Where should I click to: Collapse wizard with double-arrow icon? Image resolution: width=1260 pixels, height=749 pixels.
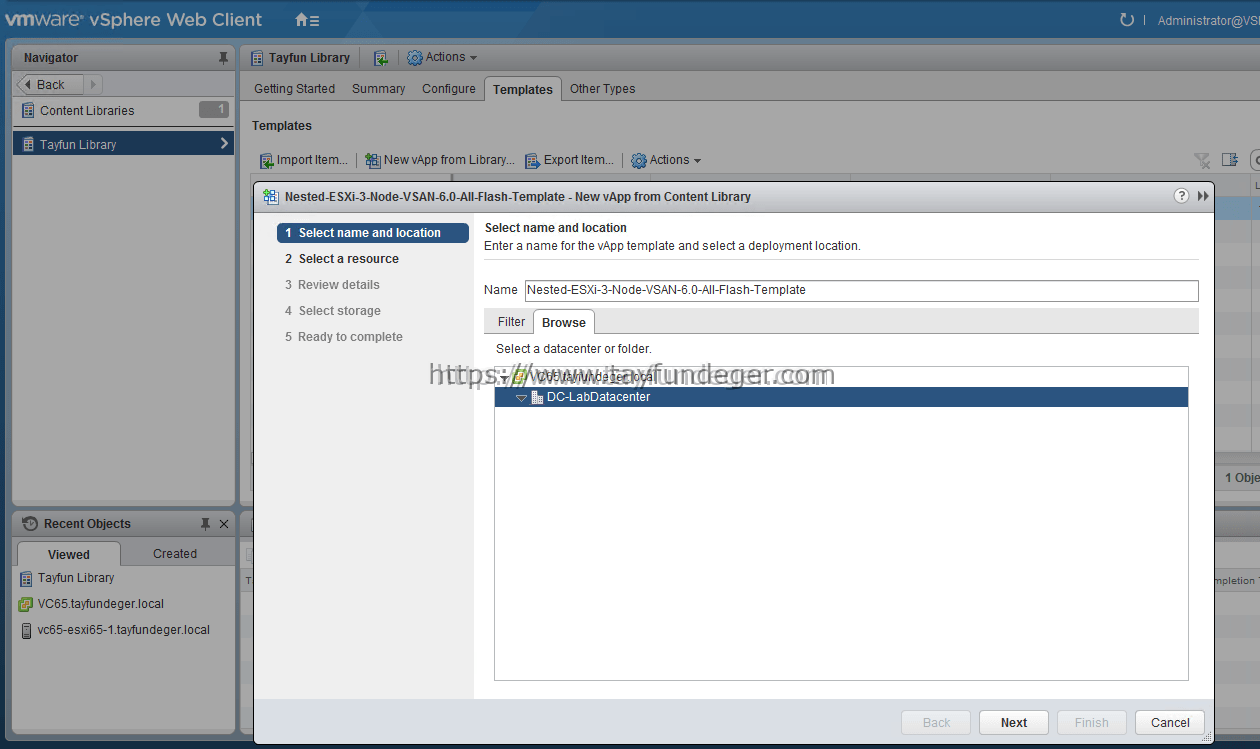tap(1203, 196)
